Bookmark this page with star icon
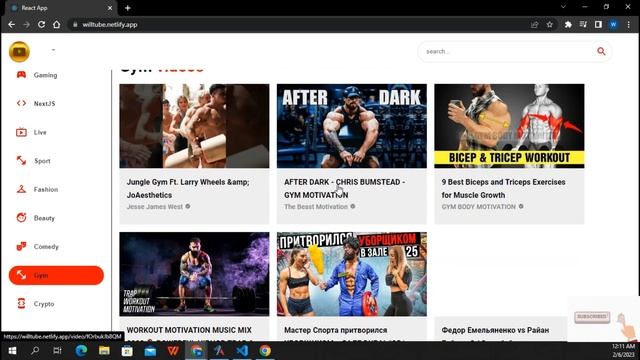640x360 pixels. (x=550, y=24)
